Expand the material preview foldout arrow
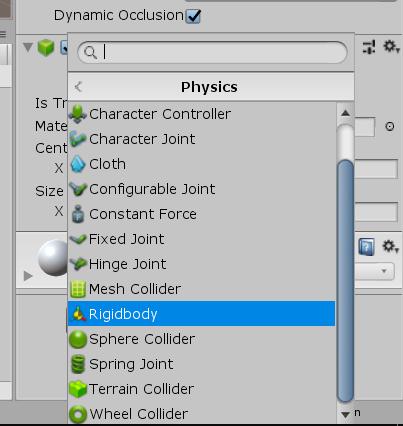Viewport: 403px width, 426px height. coord(28,276)
